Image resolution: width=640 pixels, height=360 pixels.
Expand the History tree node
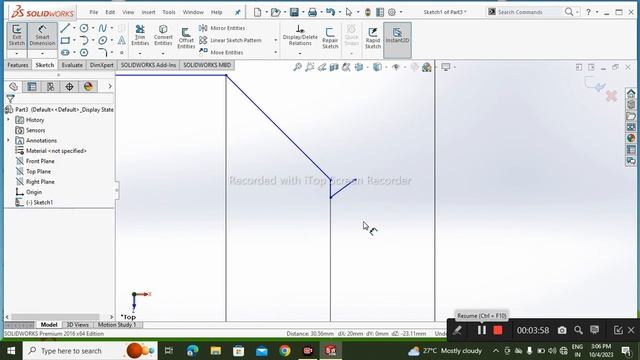pyautogui.click(x=8, y=120)
